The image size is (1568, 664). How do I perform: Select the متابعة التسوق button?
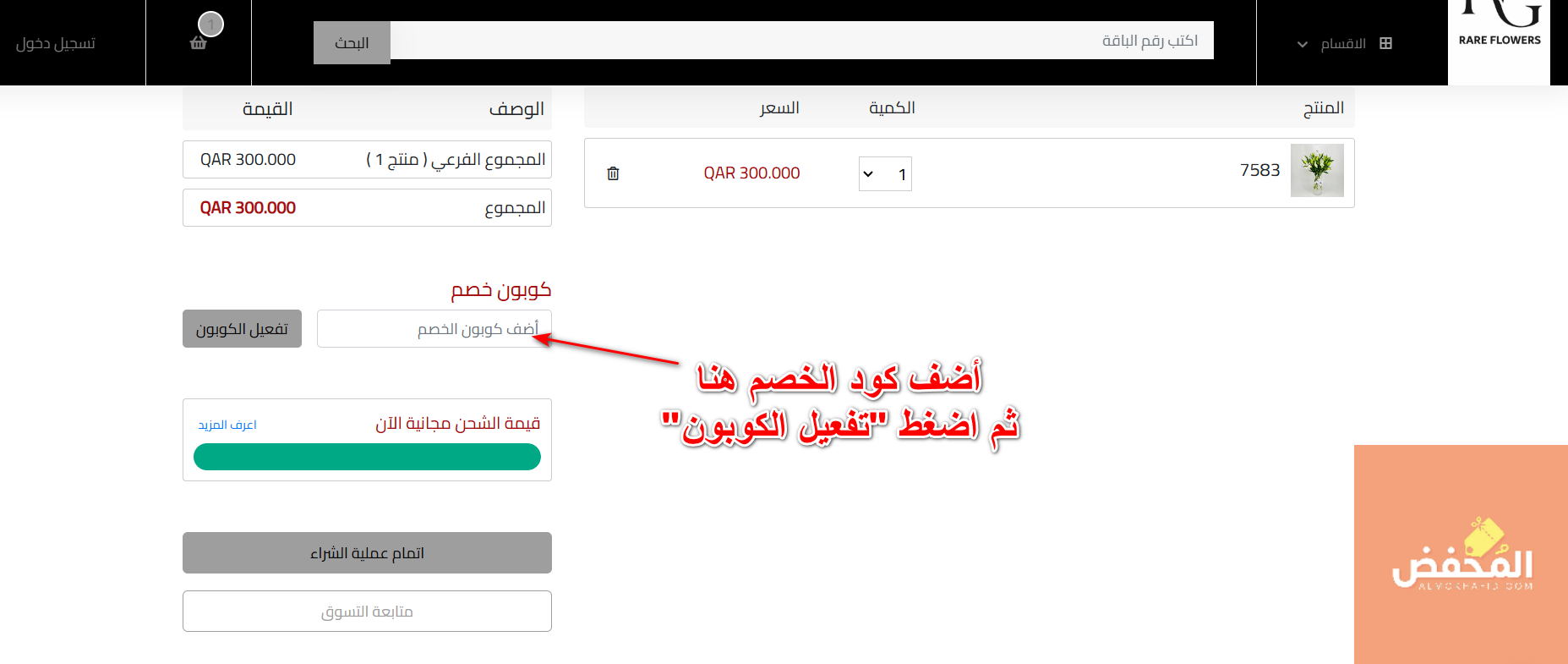(367, 611)
